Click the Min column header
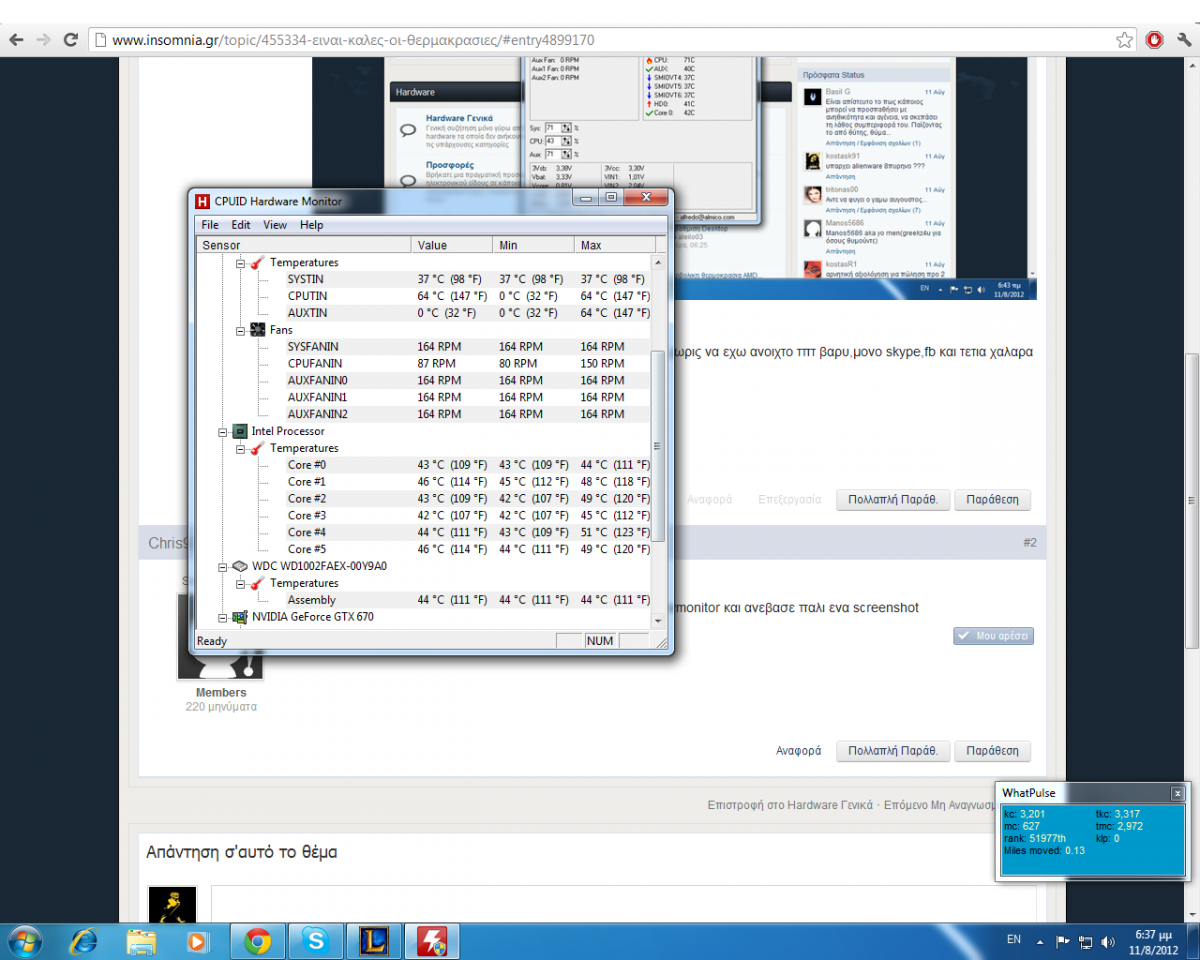Screen dimensions: 1200x960 point(534,245)
